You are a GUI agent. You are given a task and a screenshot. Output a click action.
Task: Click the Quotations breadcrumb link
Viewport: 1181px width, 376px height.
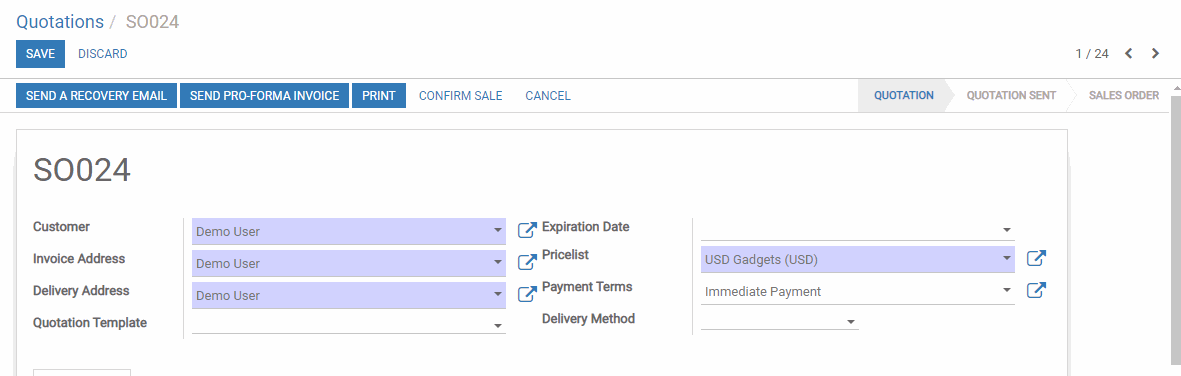click(60, 22)
